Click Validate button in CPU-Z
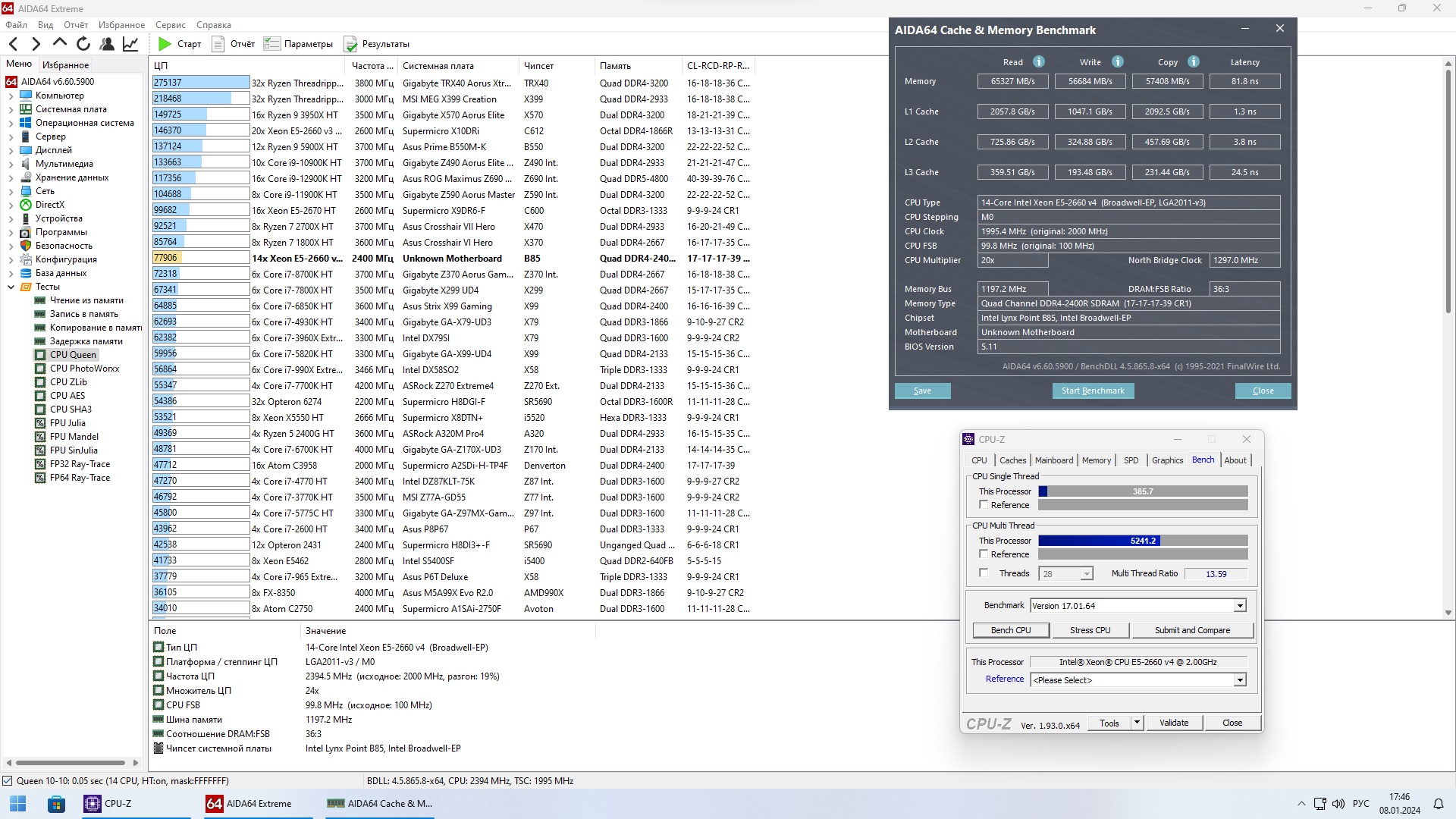 point(1173,723)
